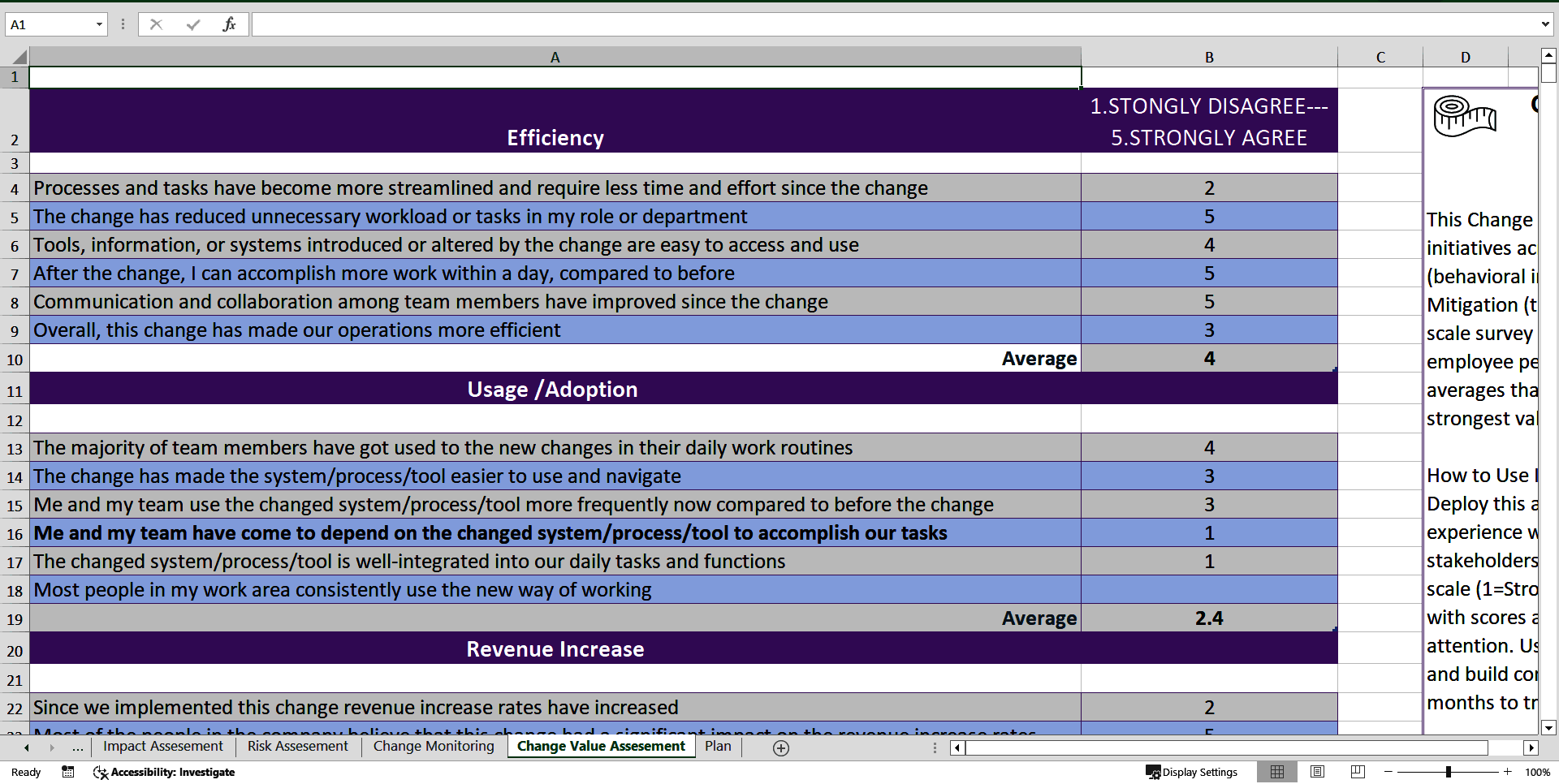Open Display Settings in the status bar
Image resolution: width=1559 pixels, height=784 pixels.
[1192, 772]
